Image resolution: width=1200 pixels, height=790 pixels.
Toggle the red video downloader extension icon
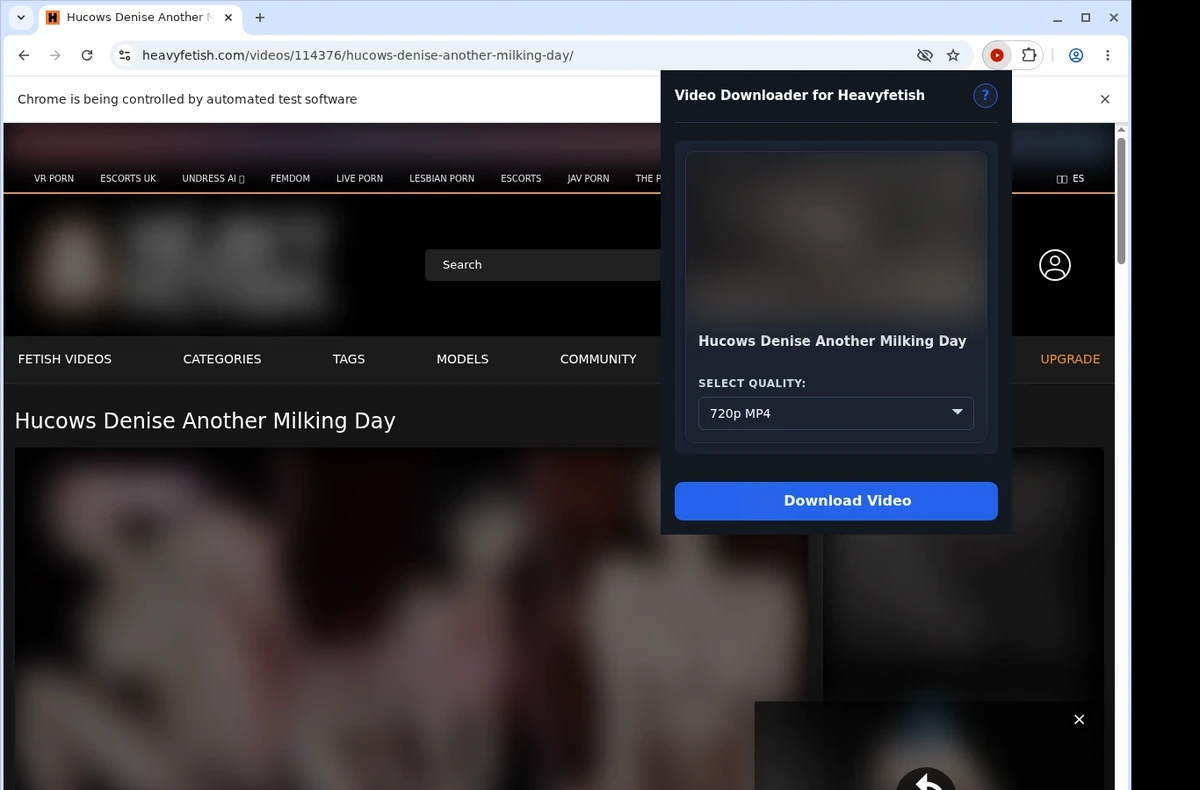pos(997,56)
